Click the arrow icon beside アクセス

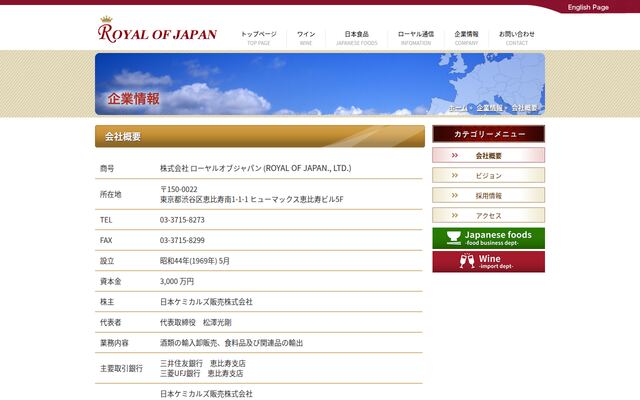455,216
